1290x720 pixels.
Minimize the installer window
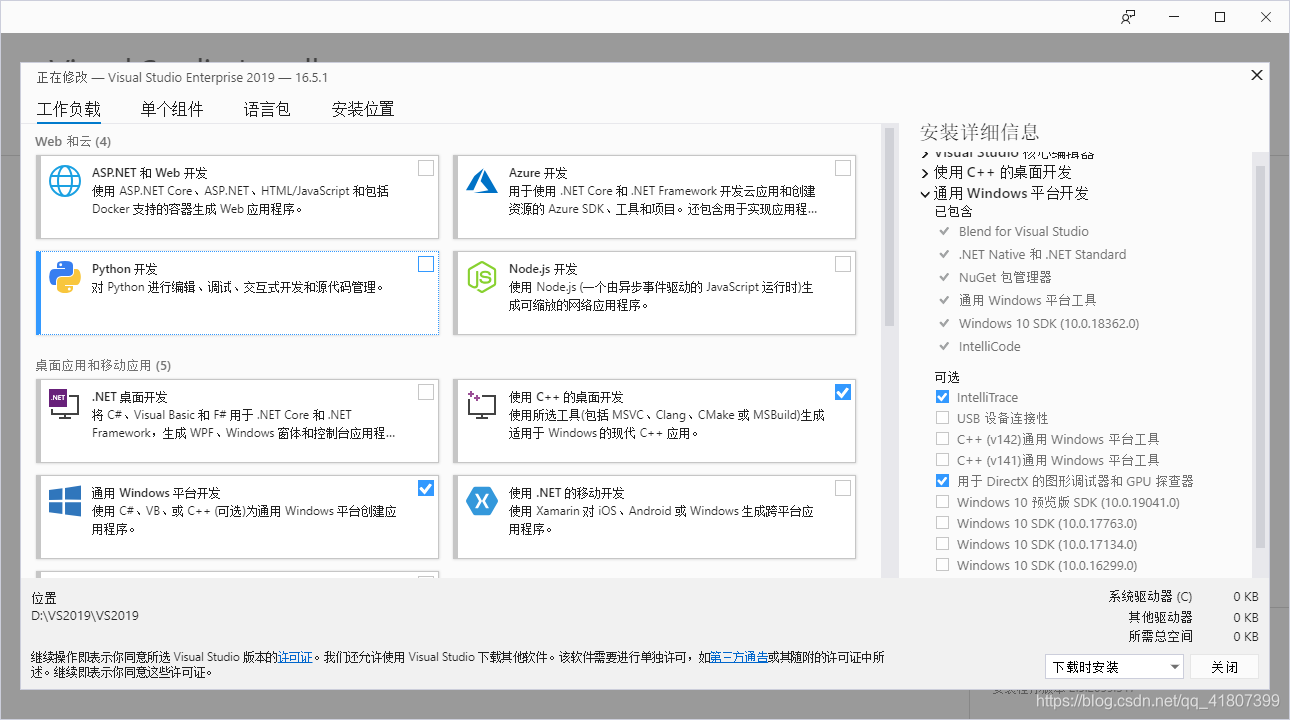1174,17
